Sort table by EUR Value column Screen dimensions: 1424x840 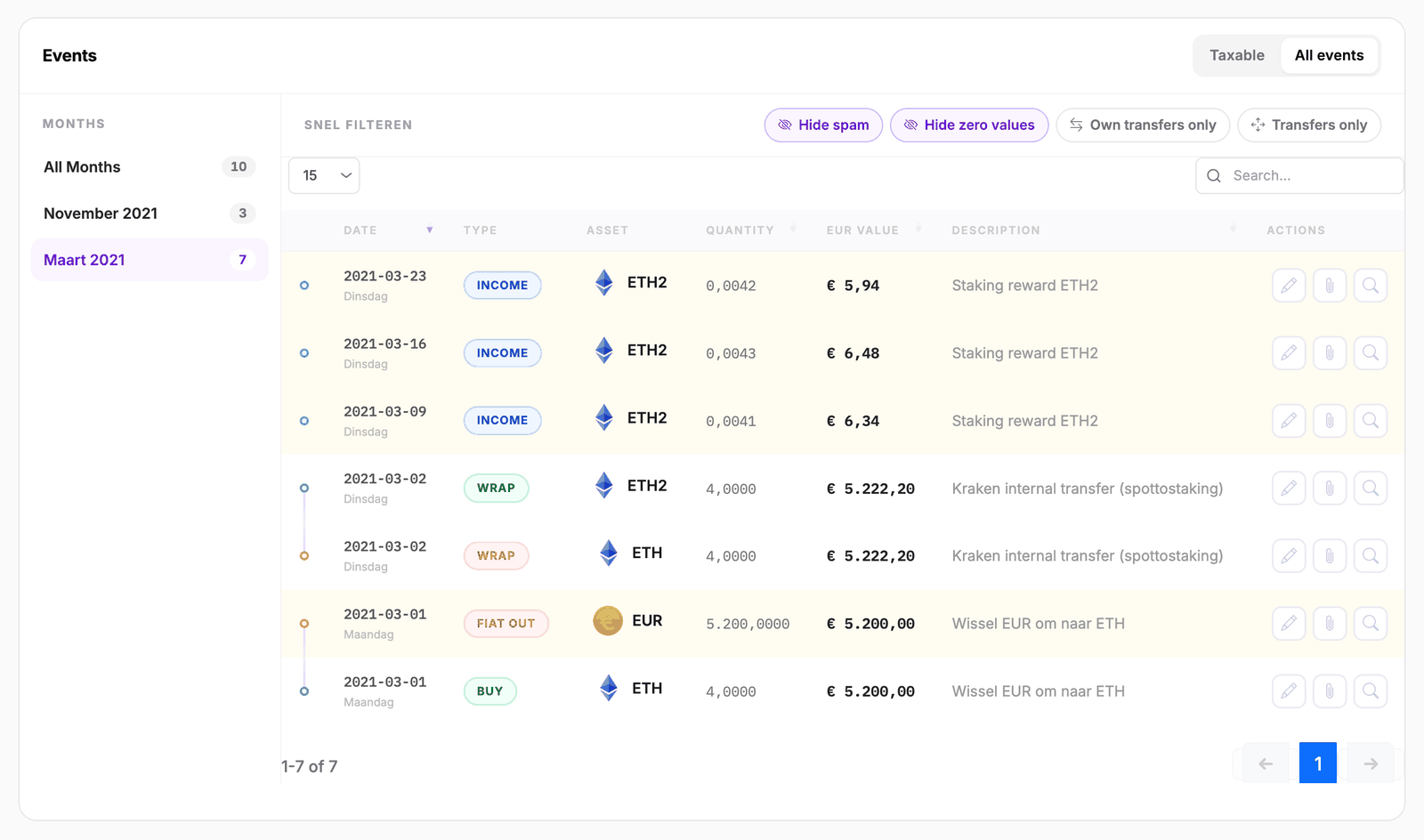873,230
